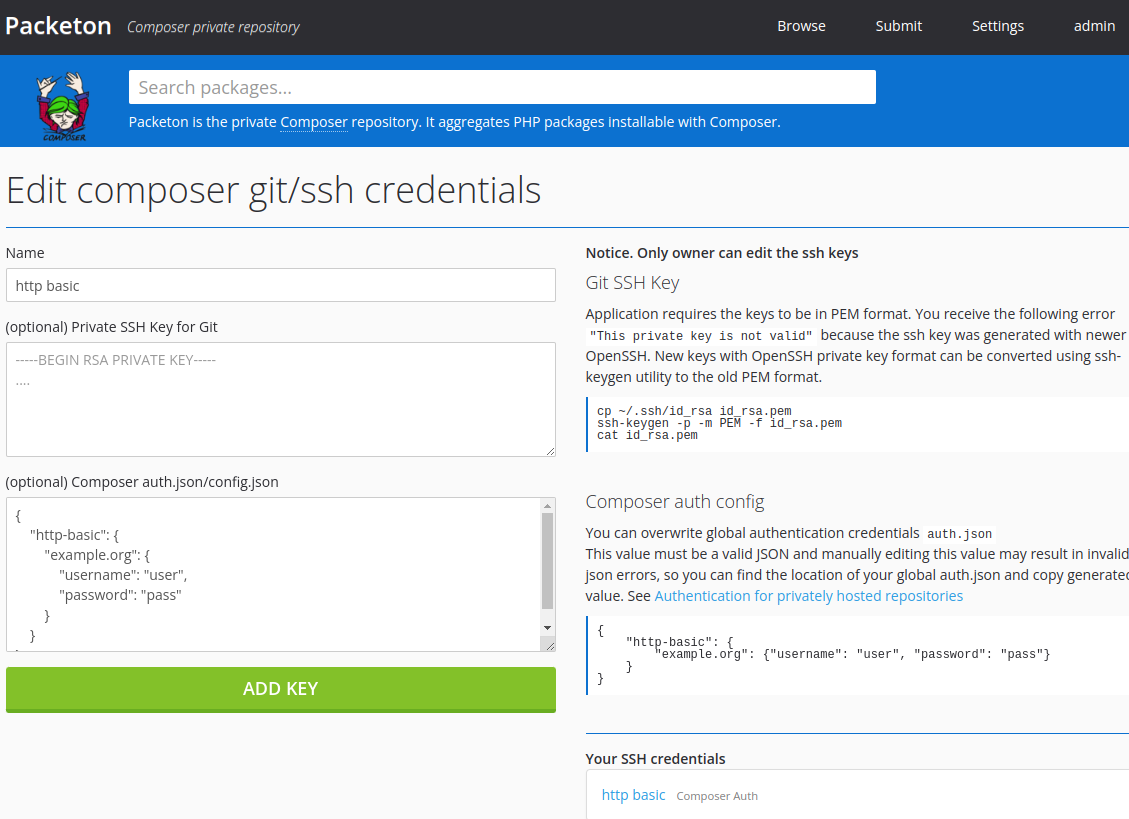Focus the Search packages field

[x=502, y=87]
